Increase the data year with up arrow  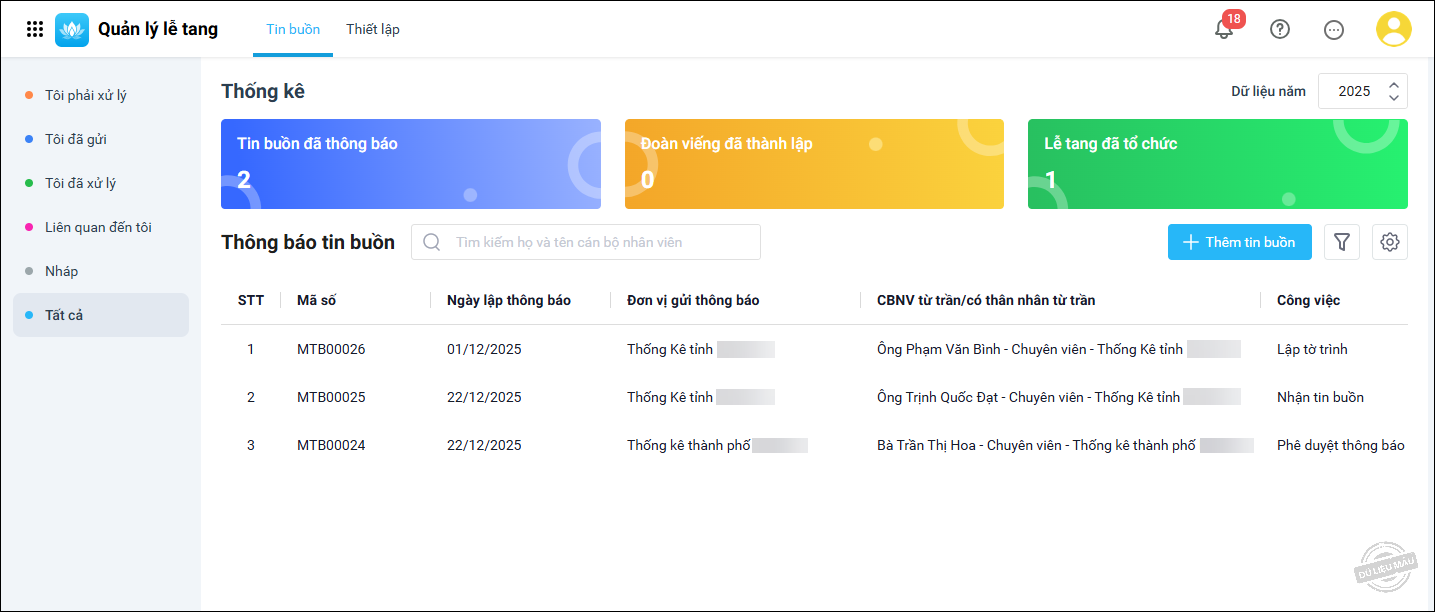1394,85
